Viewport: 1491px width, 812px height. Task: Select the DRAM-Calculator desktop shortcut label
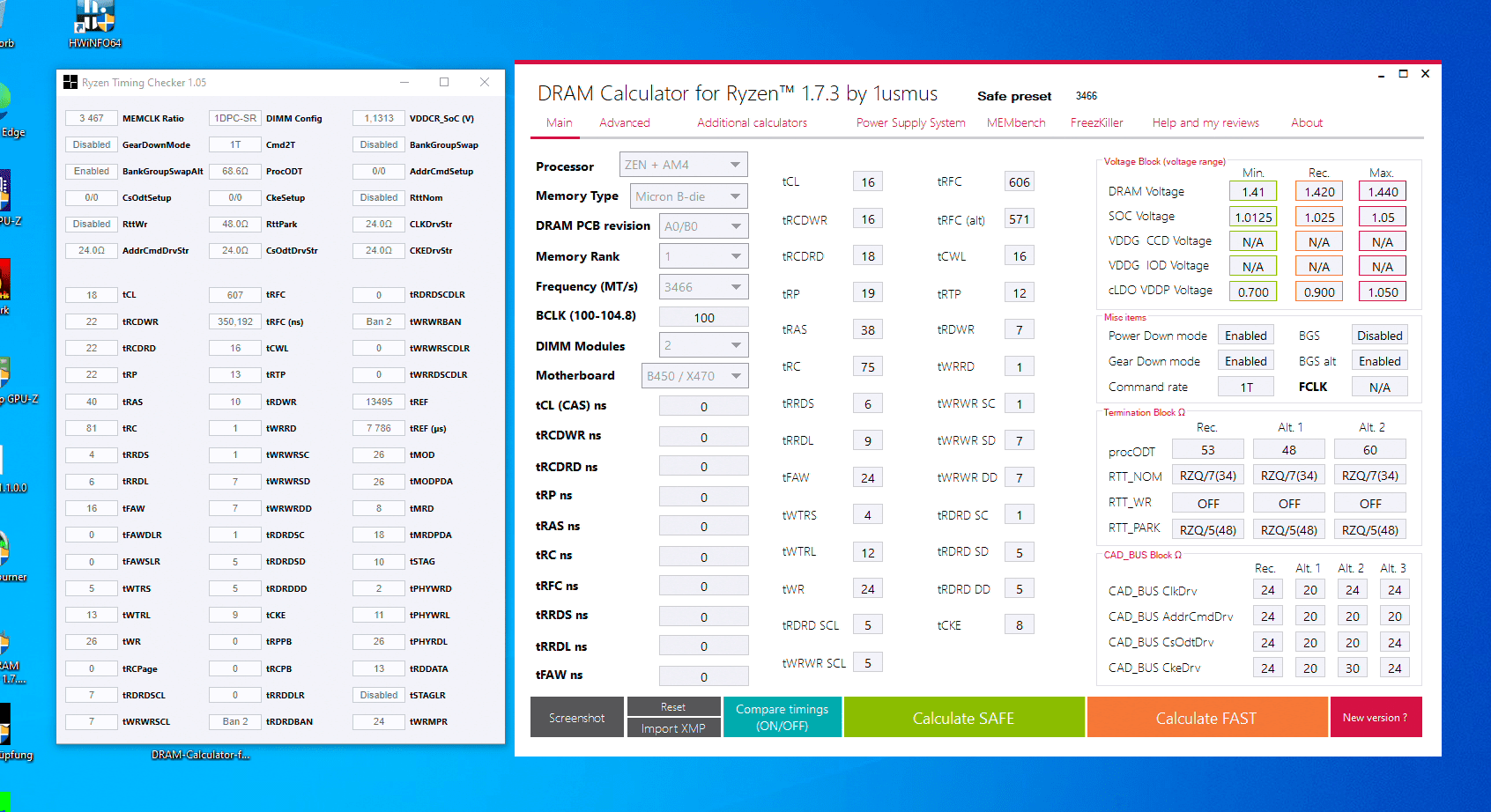pyautogui.click(x=201, y=755)
